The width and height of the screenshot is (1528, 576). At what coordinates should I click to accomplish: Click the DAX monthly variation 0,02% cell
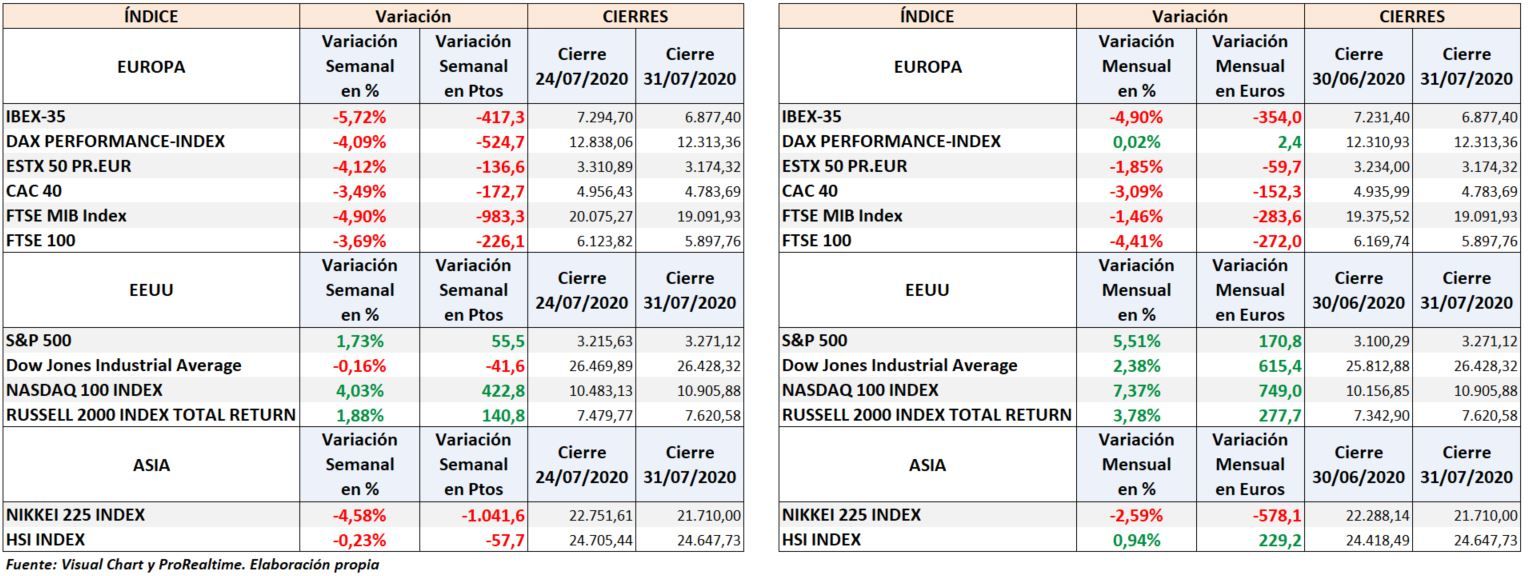(x=1136, y=142)
